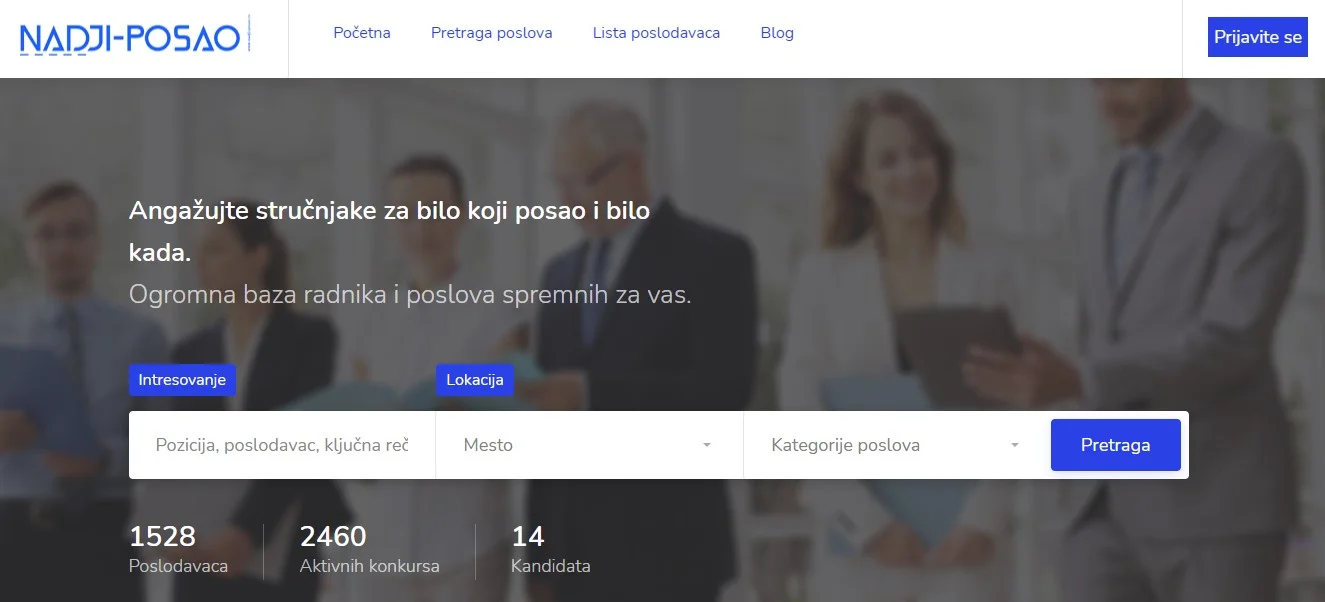The width and height of the screenshot is (1325, 602).
Task: Click the arrow icon in Mesto field
Action: 707,445
